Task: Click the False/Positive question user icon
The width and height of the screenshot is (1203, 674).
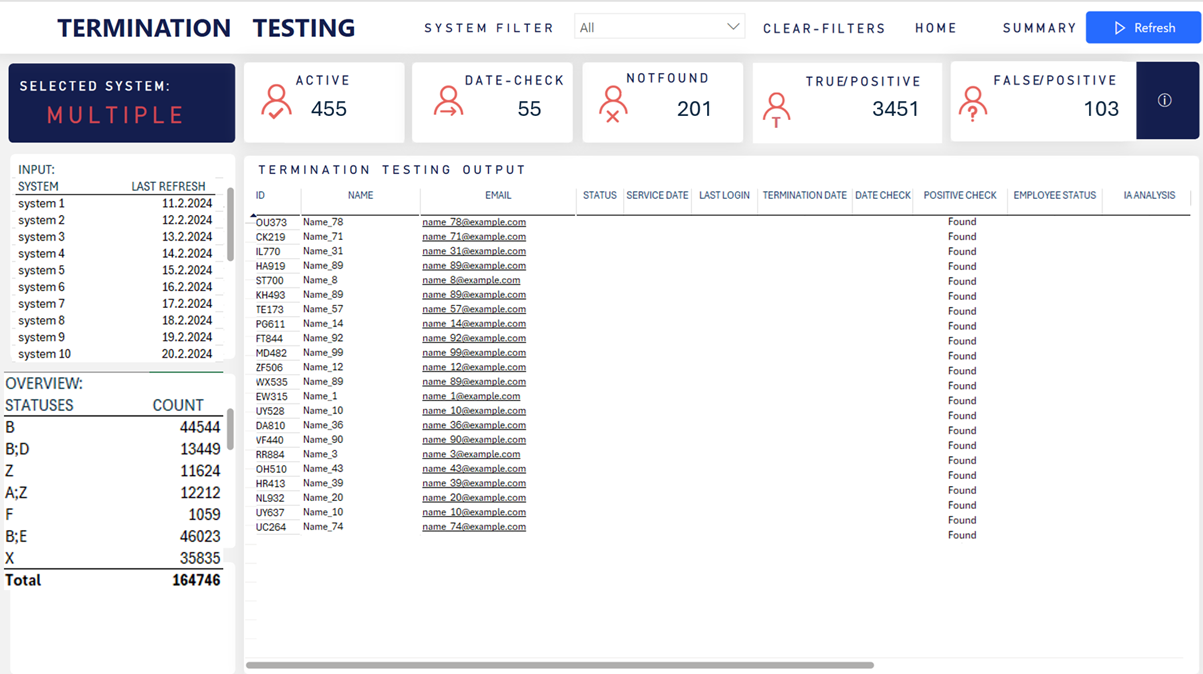Action: tap(972, 103)
